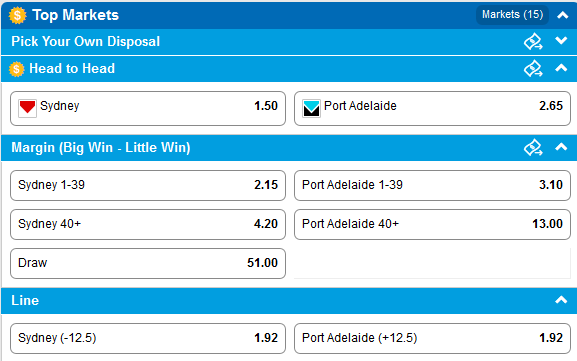Select Sydney (-12.5) line bet
Viewport: 577px width, 361px height.
(x=148, y=339)
